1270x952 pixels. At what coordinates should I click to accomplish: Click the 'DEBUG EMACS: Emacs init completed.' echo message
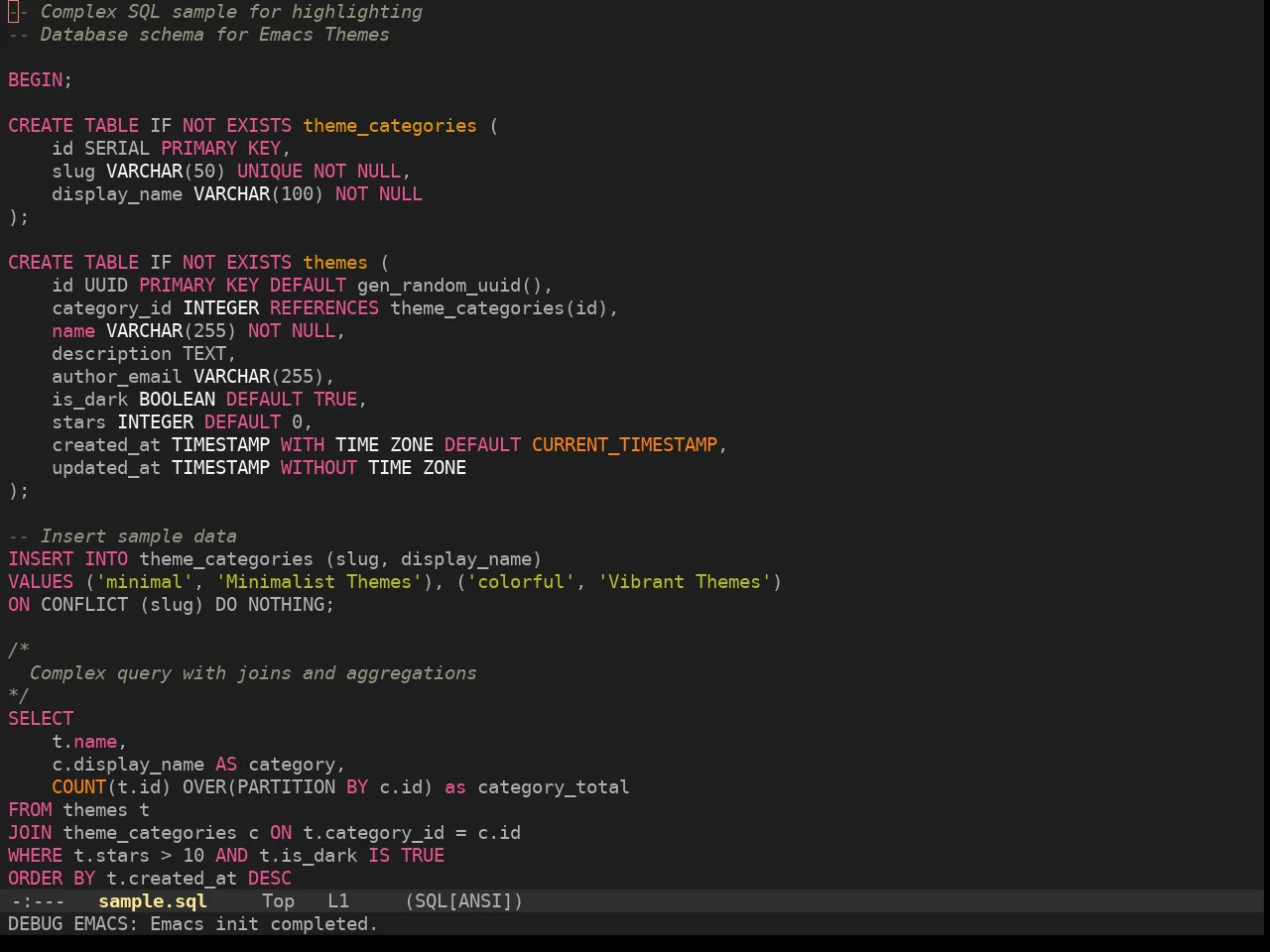(x=192, y=924)
